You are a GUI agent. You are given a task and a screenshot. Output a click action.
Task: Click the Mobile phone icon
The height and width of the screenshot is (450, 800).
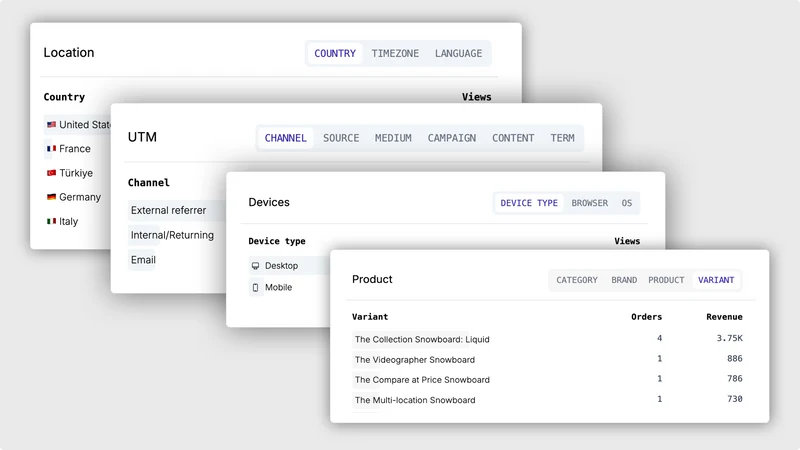(256, 288)
